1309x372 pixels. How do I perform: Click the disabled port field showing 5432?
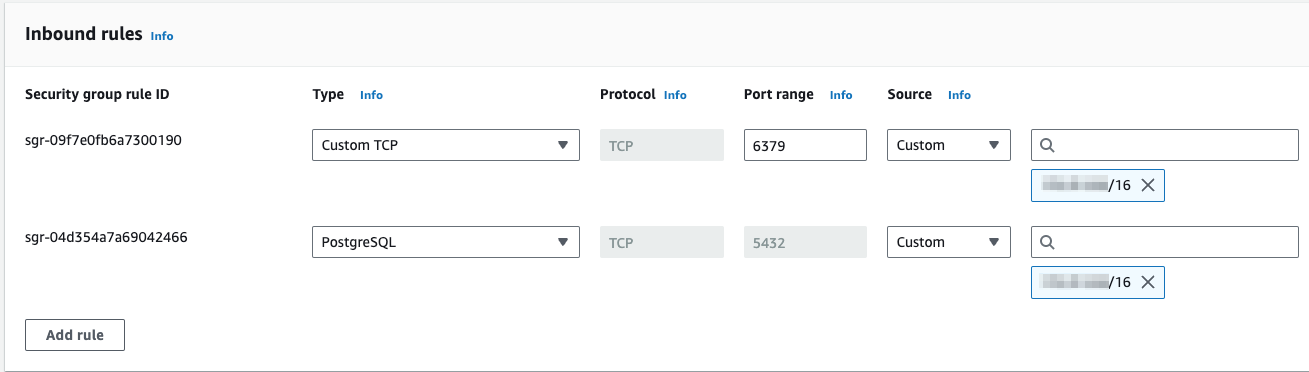coord(805,242)
